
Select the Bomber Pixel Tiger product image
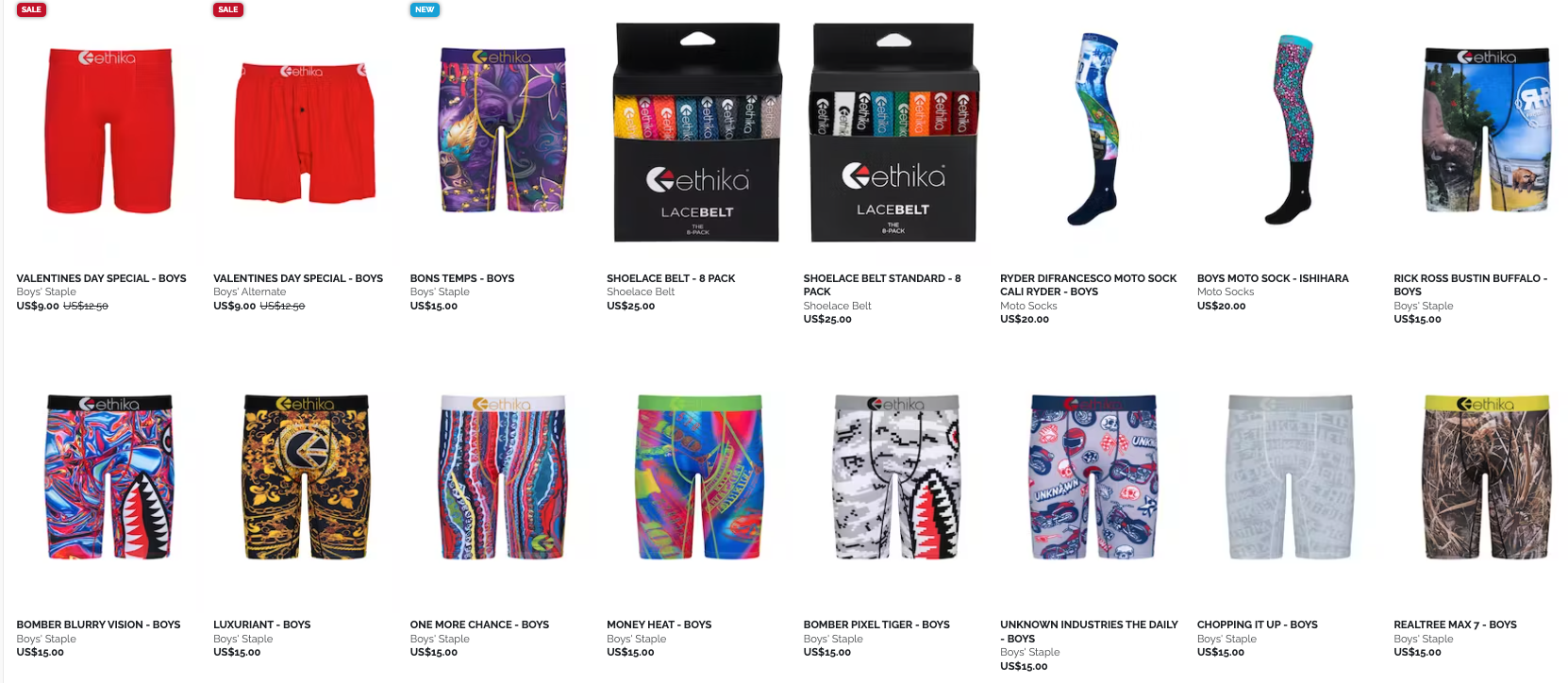(x=895, y=477)
